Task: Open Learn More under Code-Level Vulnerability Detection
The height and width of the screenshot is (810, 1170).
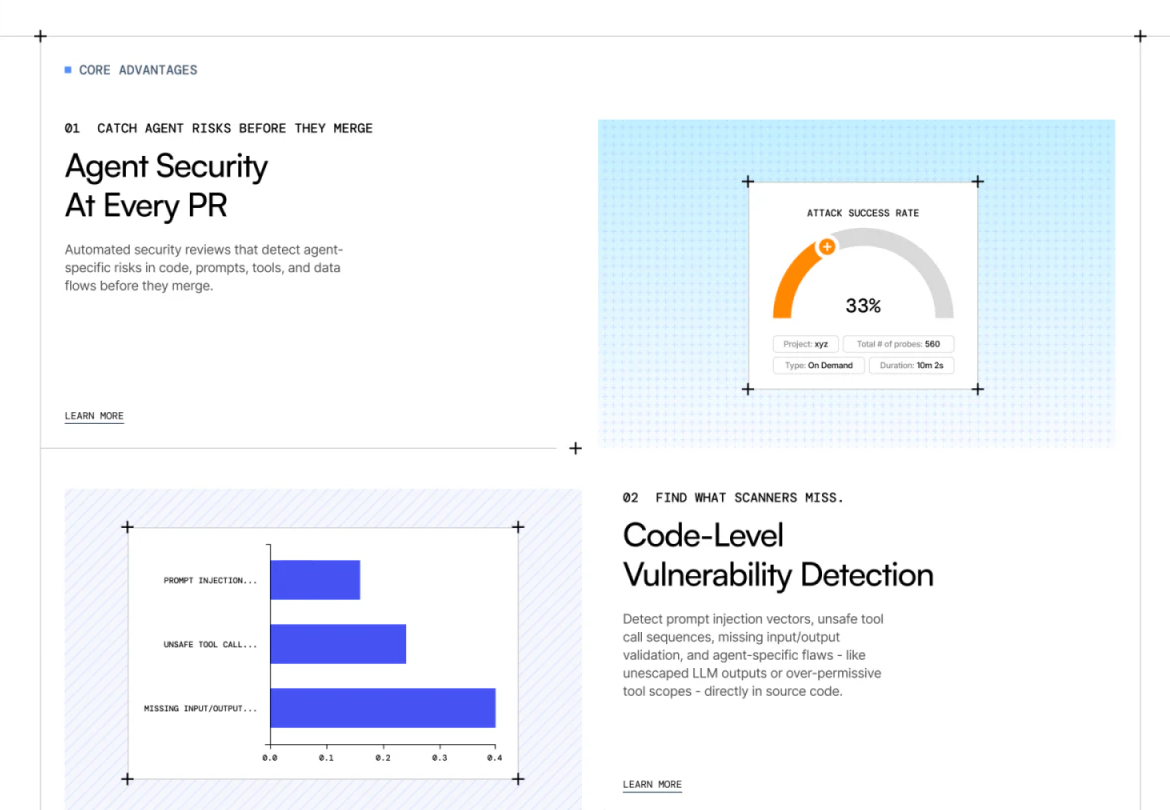Action: pos(652,785)
